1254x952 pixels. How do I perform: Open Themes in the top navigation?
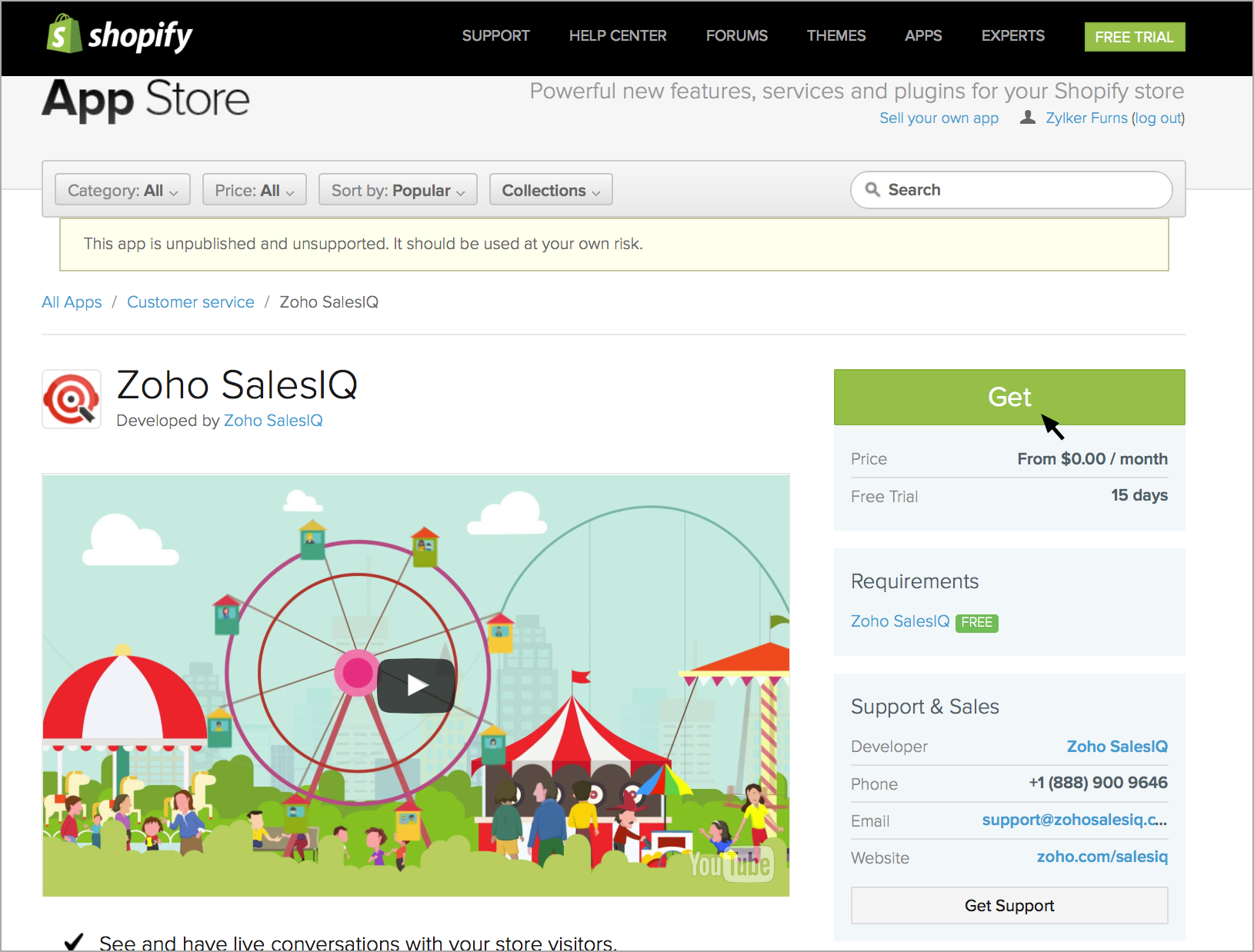click(x=836, y=36)
